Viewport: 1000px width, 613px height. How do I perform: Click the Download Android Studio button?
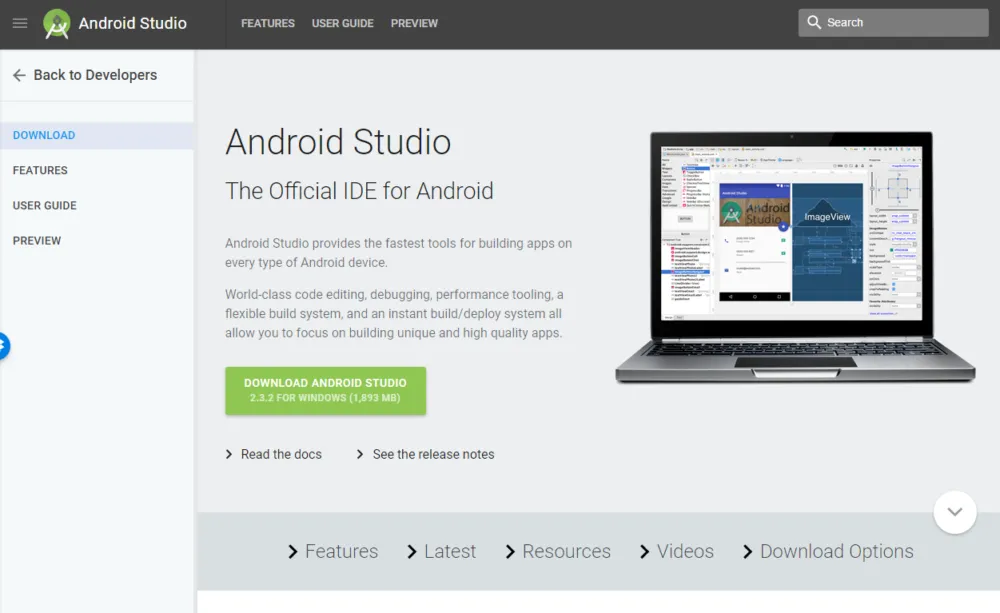tap(325, 390)
